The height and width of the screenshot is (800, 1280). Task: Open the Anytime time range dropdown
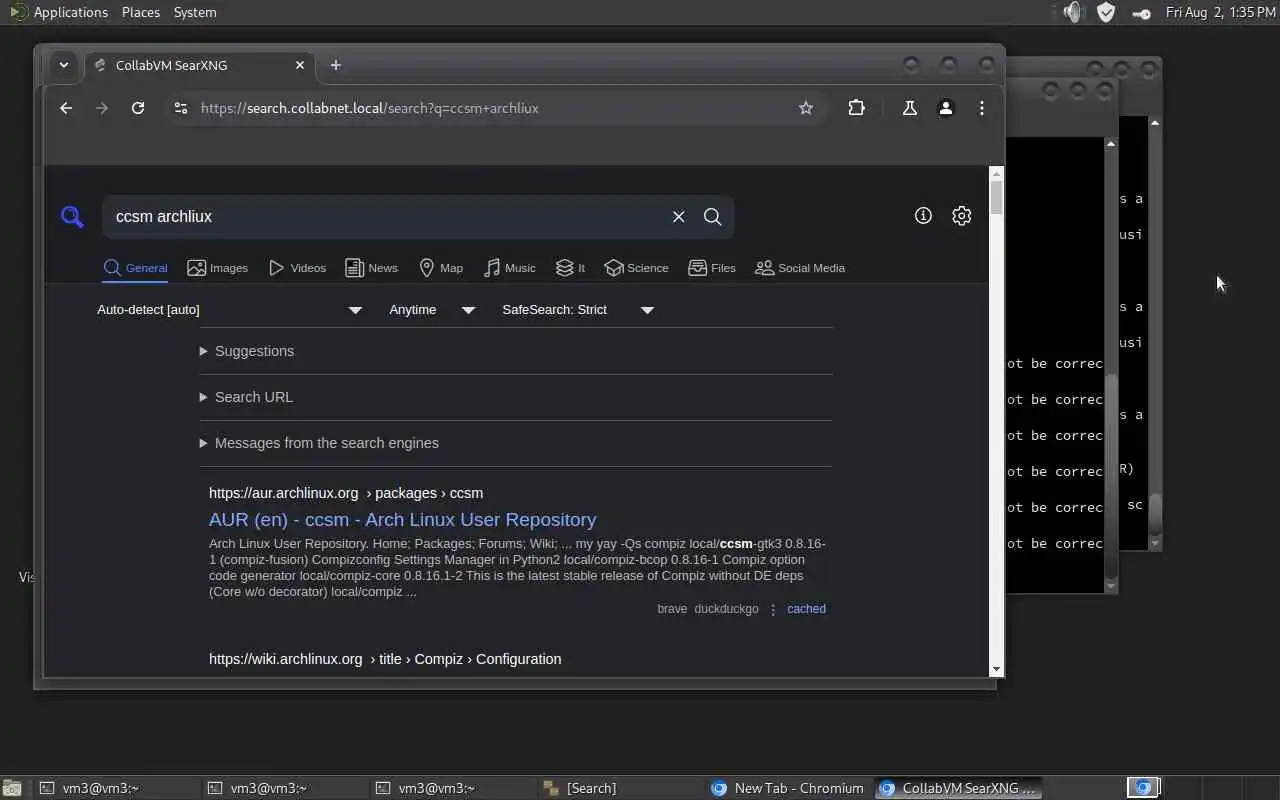[432, 310]
